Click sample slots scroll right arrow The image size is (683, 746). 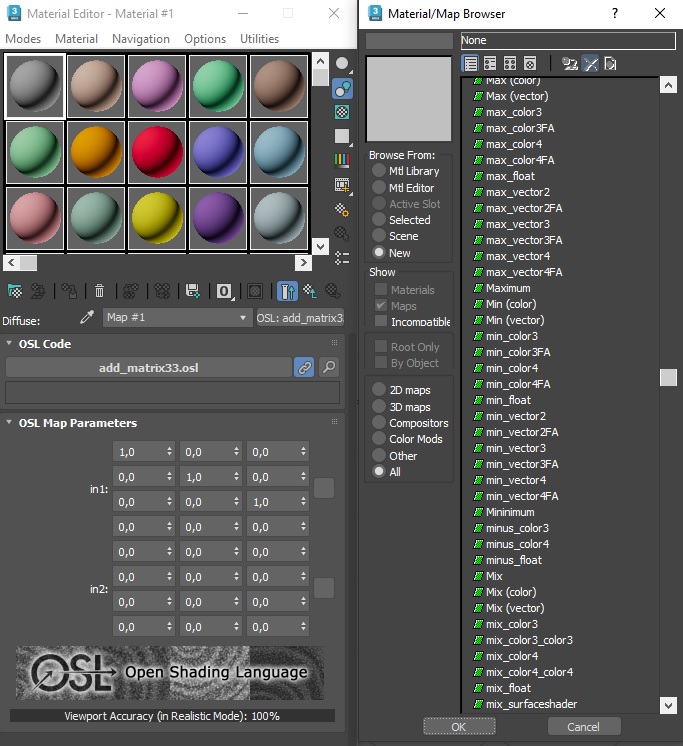coord(303,263)
